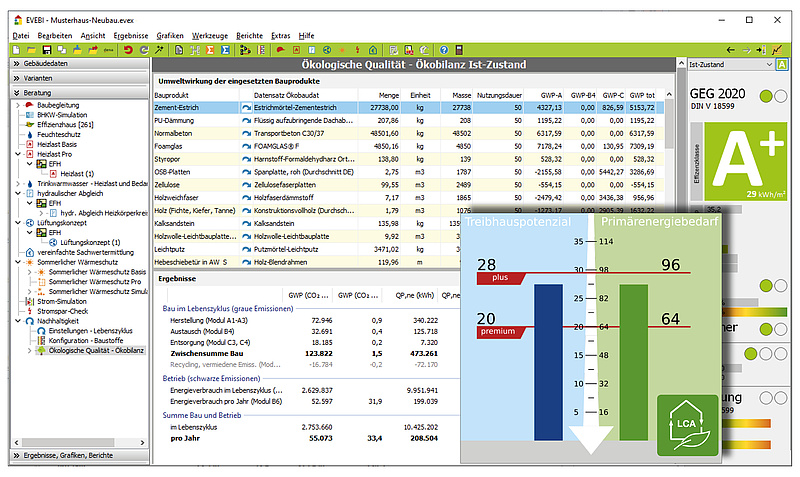This screenshot has height=477, width=800.
Task: Select the empty circle beside GEG 2020
Action: tap(781, 96)
